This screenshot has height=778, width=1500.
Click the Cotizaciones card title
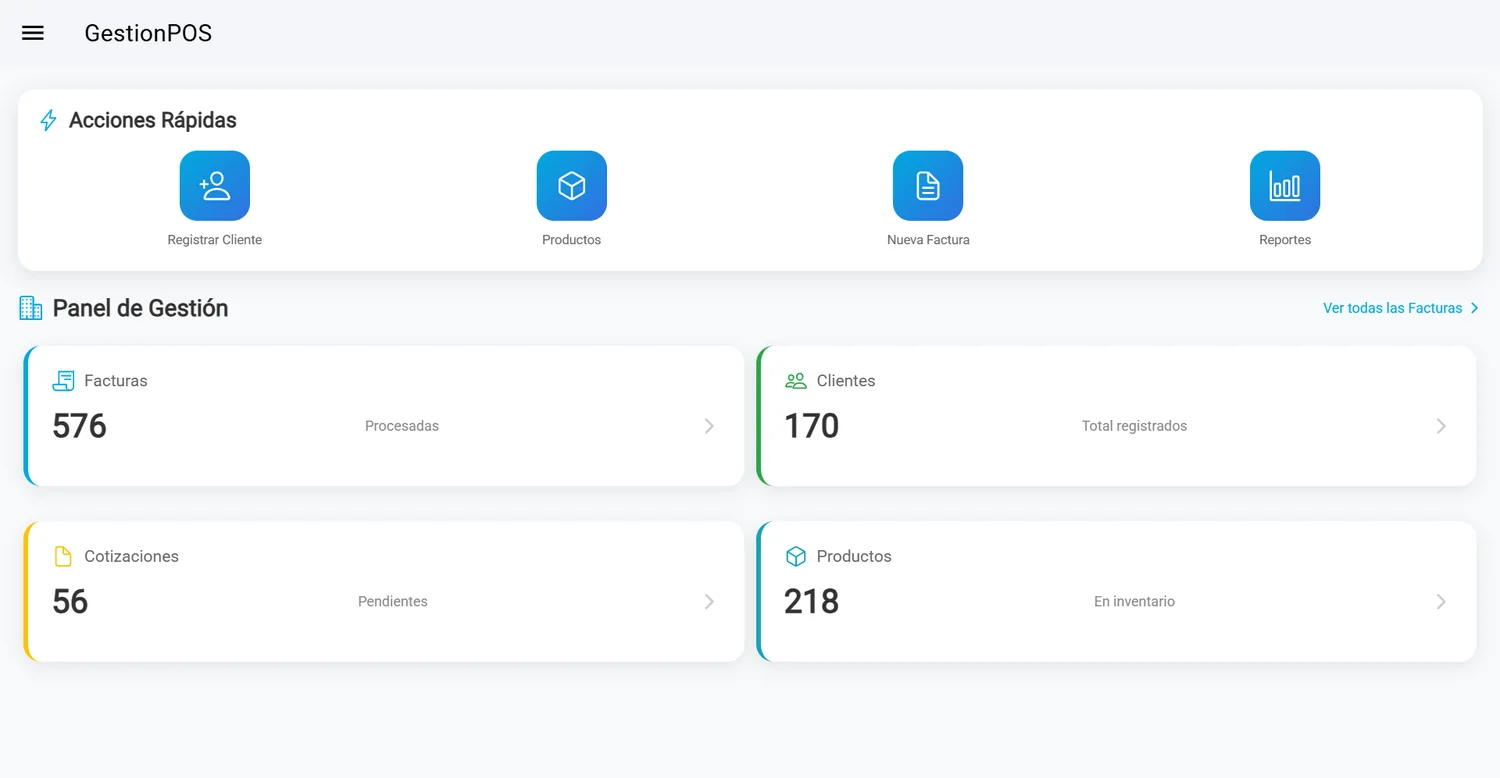(x=131, y=556)
